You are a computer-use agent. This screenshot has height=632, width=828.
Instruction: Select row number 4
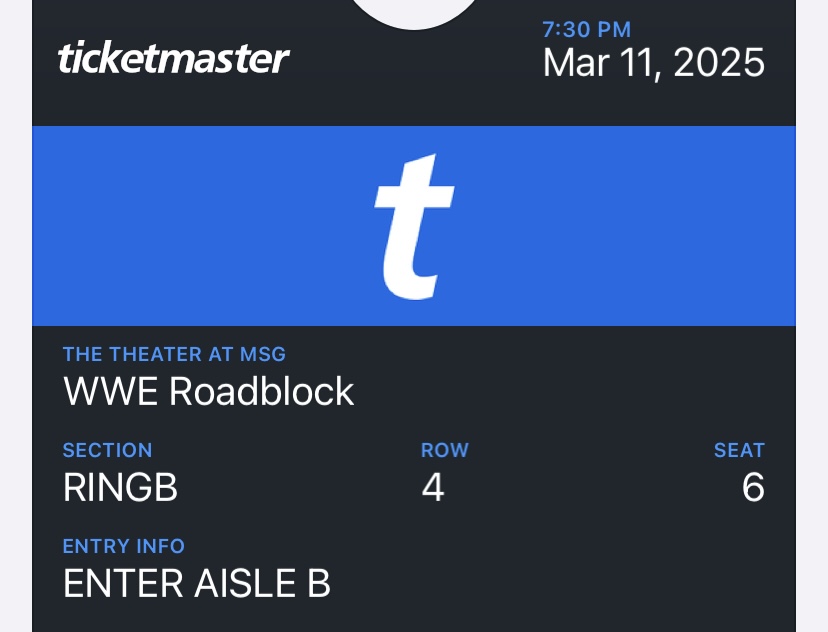tap(432, 487)
